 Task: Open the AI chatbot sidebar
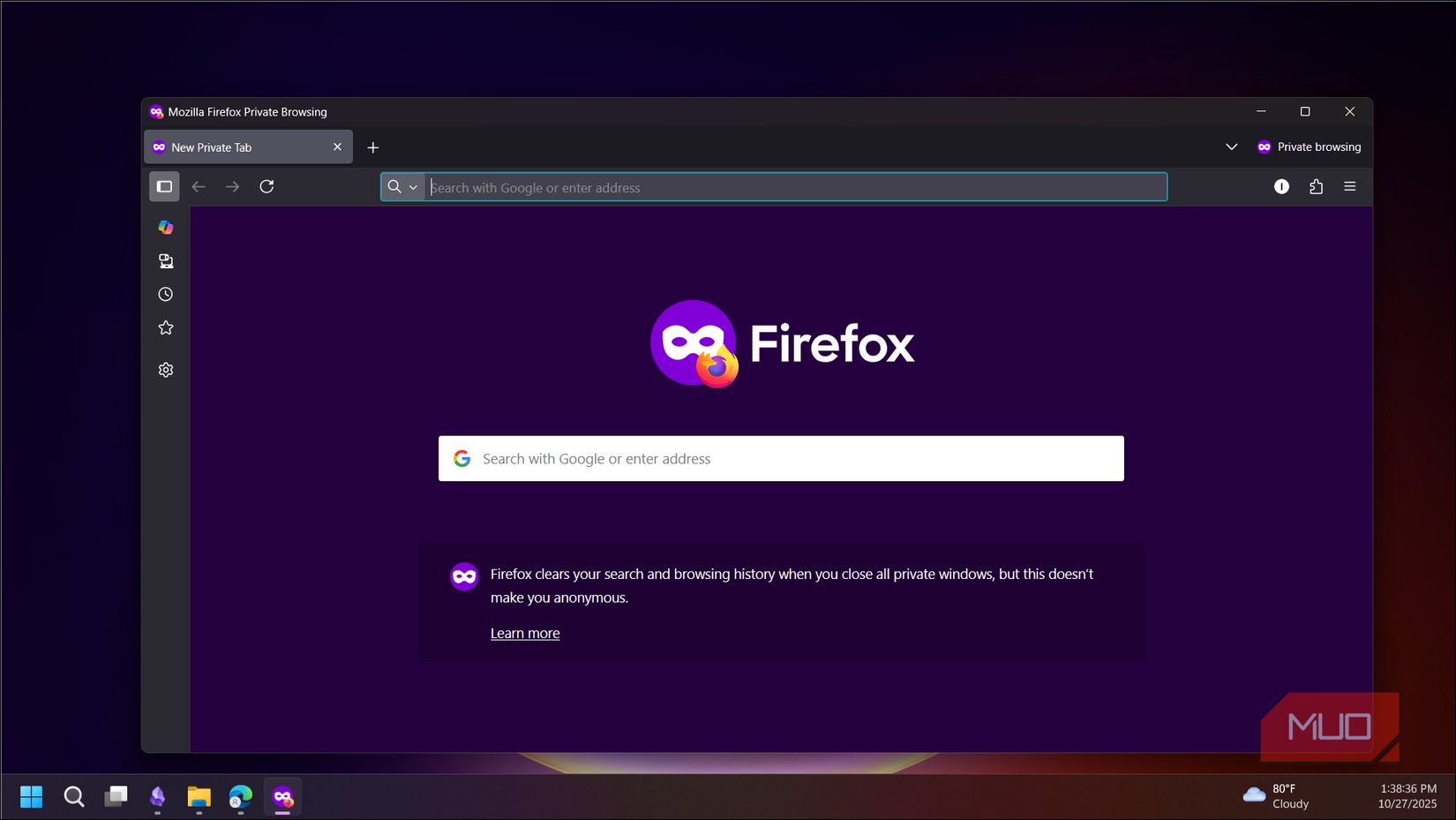click(165, 227)
